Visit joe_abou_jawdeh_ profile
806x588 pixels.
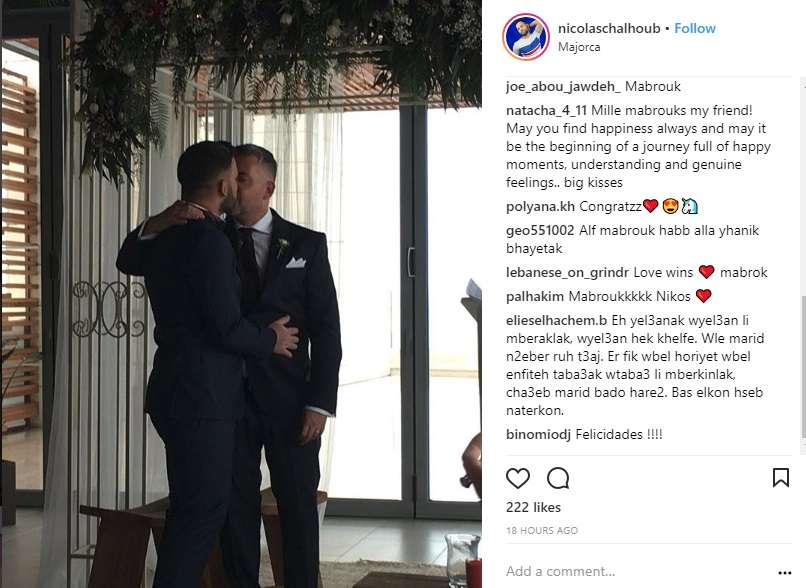coord(563,87)
